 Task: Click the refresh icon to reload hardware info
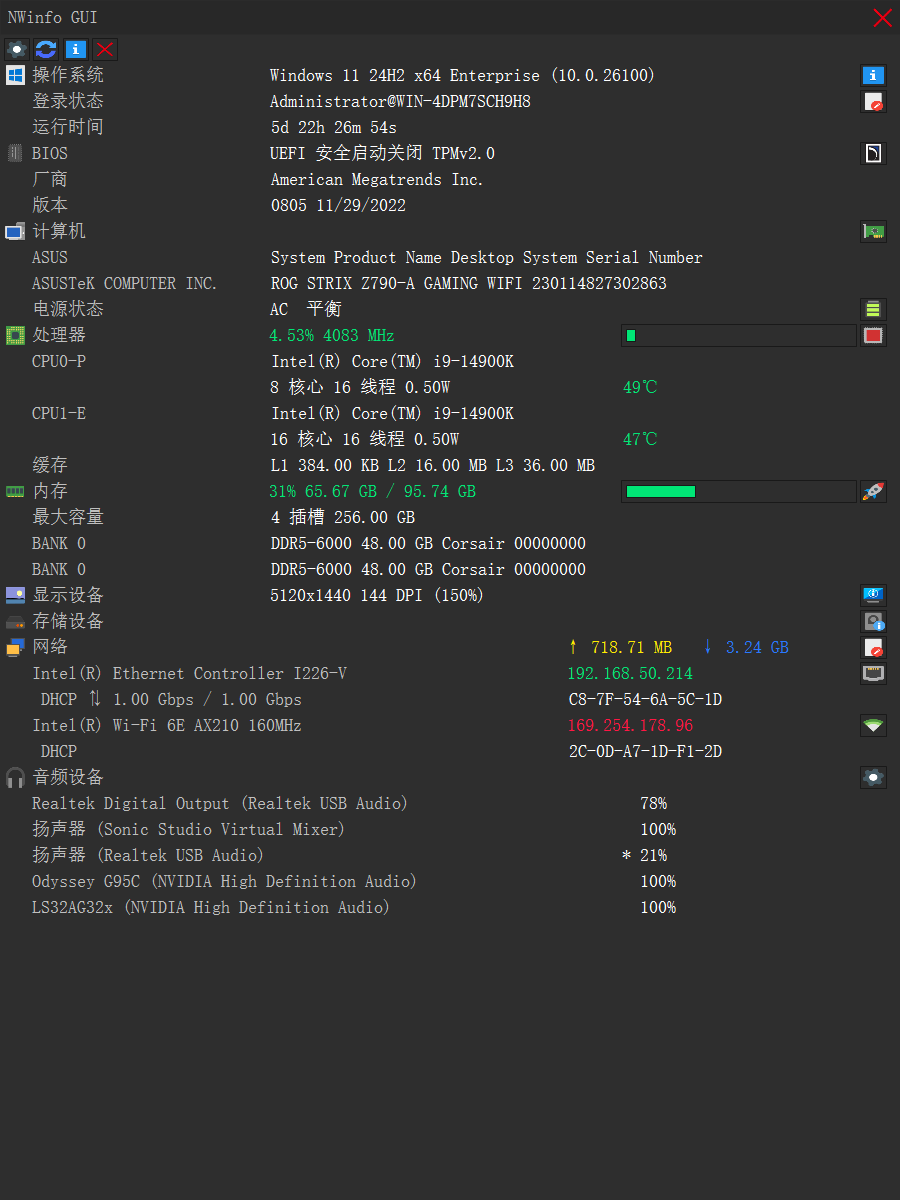(x=45, y=49)
